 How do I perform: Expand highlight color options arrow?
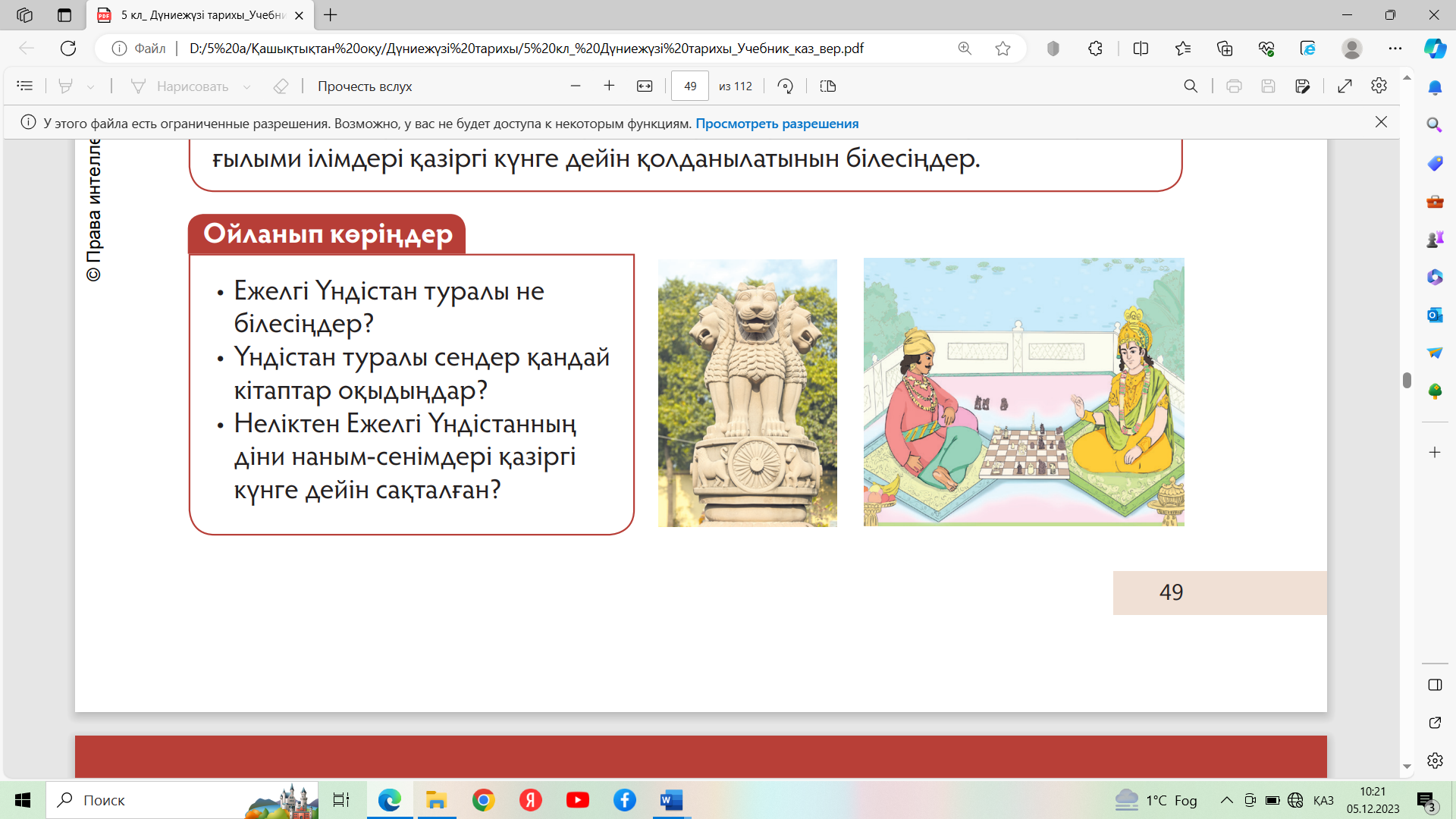tap(91, 86)
